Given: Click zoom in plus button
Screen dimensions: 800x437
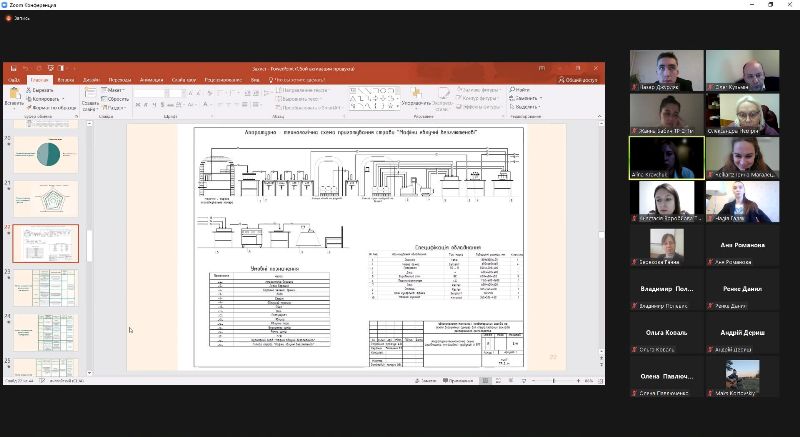Looking at the screenshot, I should point(578,381).
